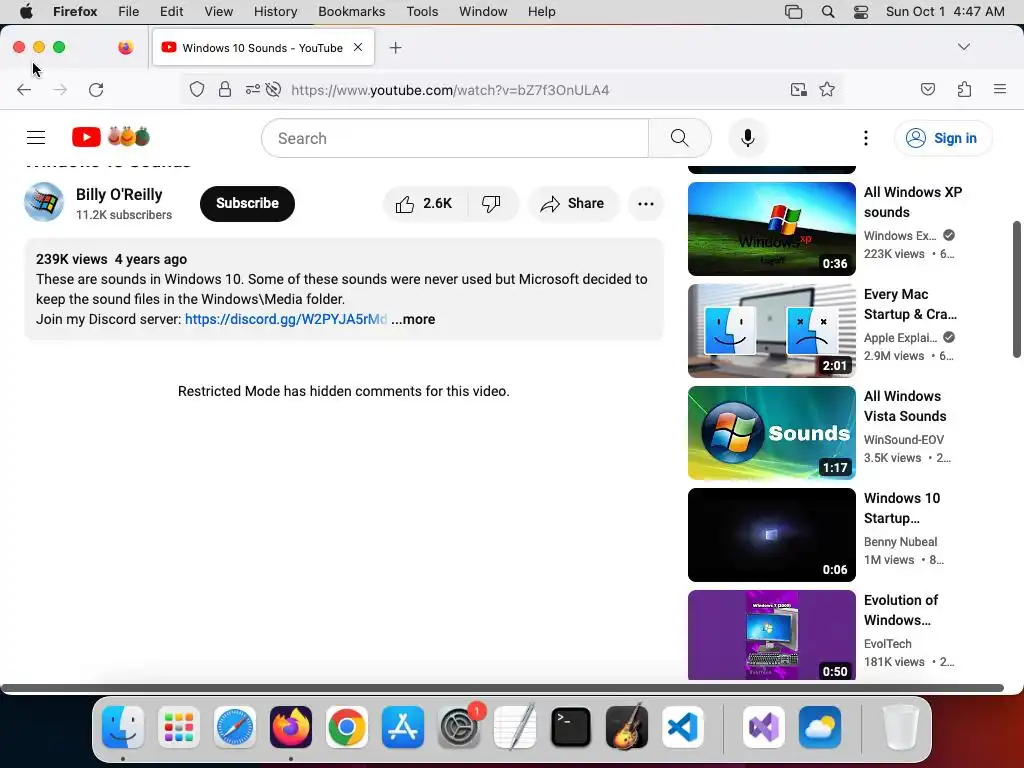Open Firefox extensions puzzle icon
Screen dimensions: 1024x768
pyautogui.click(x=965, y=89)
